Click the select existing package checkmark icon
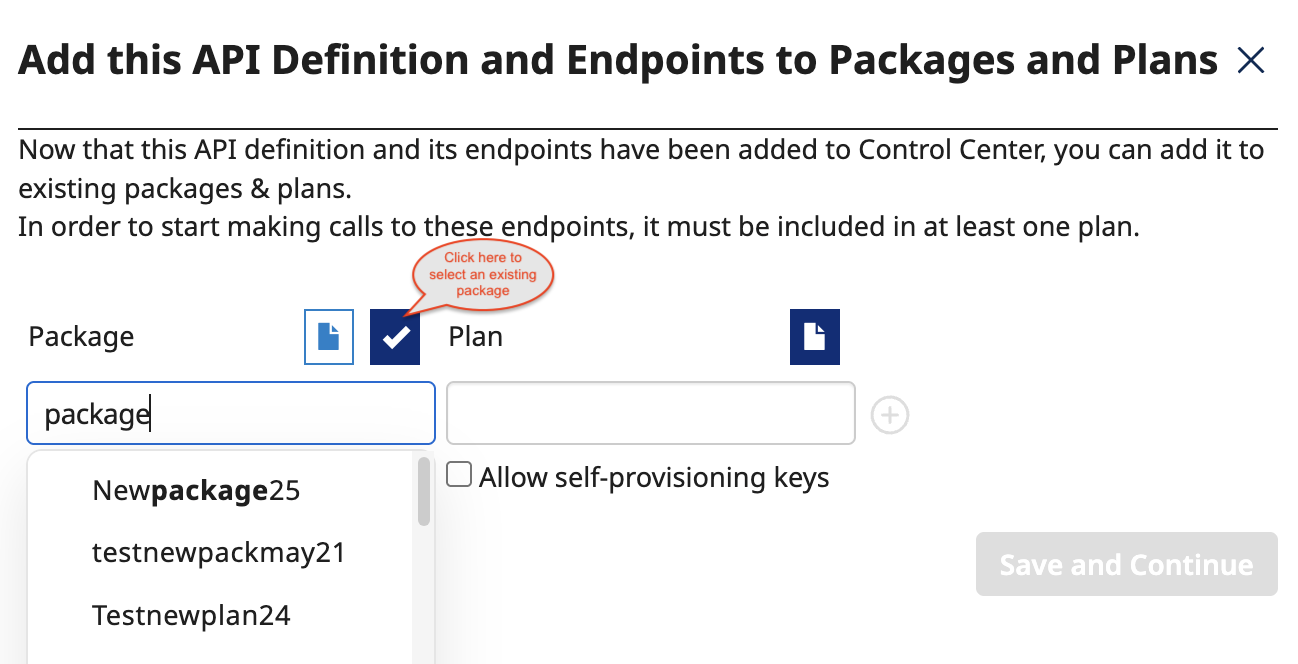This screenshot has width=1298, height=664. [x=395, y=337]
